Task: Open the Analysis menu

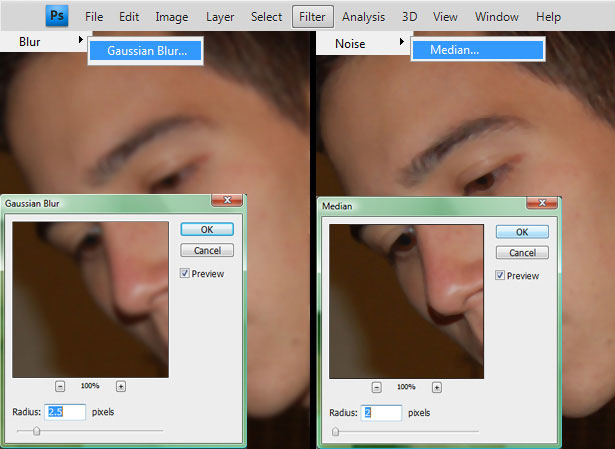Action: pos(364,17)
